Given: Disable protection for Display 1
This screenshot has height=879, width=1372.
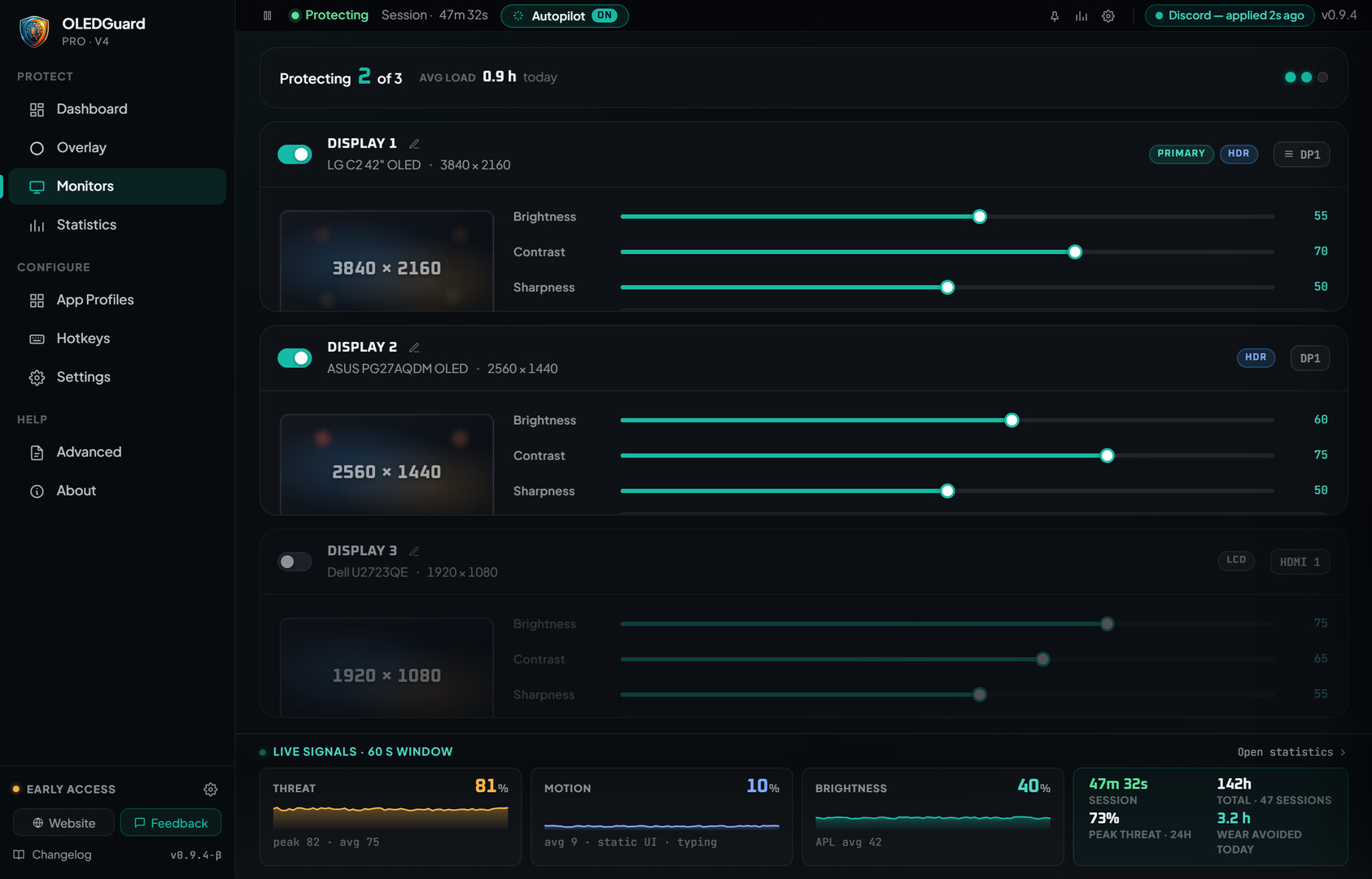Looking at the screenshot, I should (x=295, y=155).
